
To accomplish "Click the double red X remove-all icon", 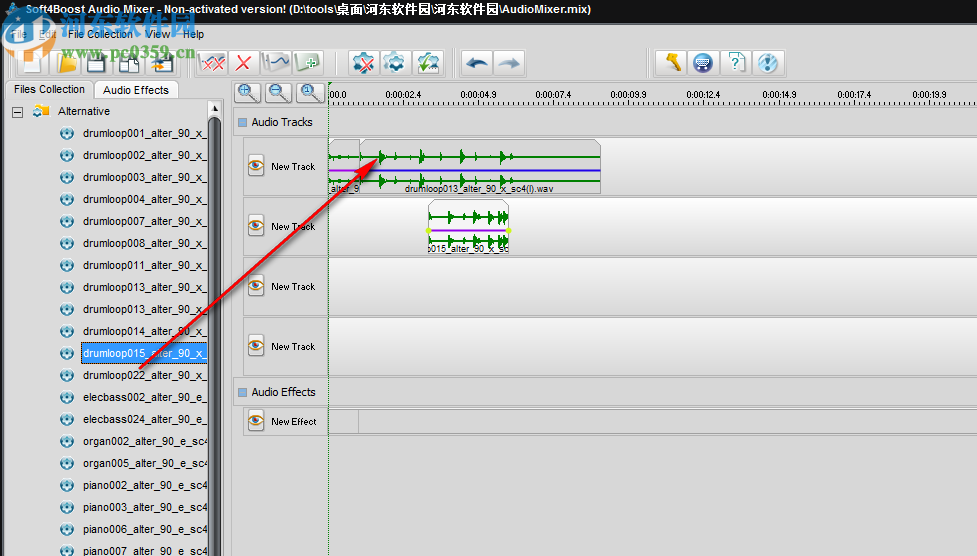I will click(212, 63).
